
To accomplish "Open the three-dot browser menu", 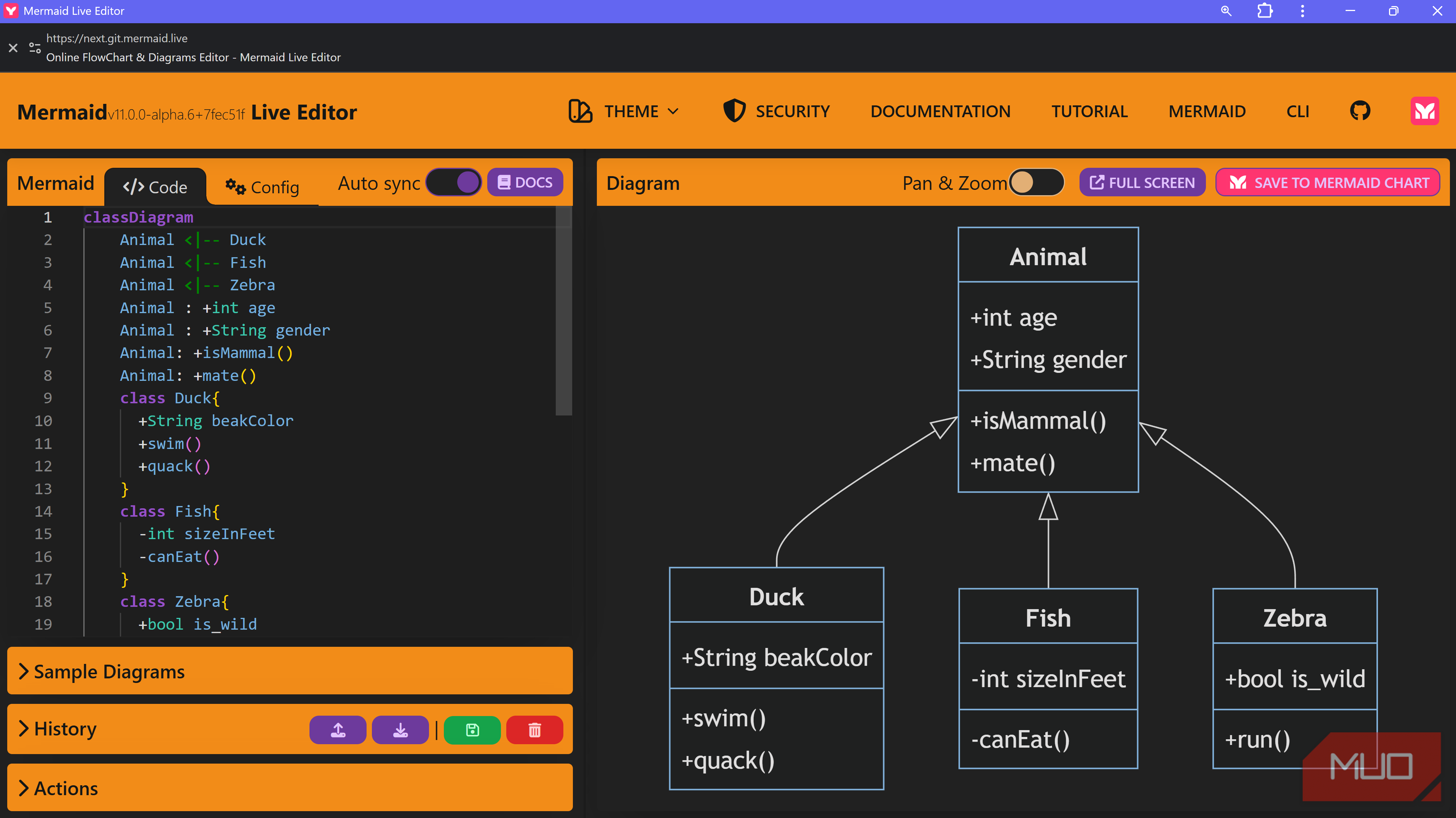I will coord(1303,11).
